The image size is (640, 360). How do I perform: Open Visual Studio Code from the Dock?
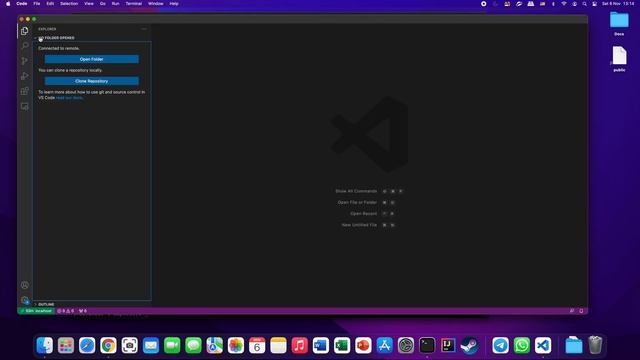543,345
